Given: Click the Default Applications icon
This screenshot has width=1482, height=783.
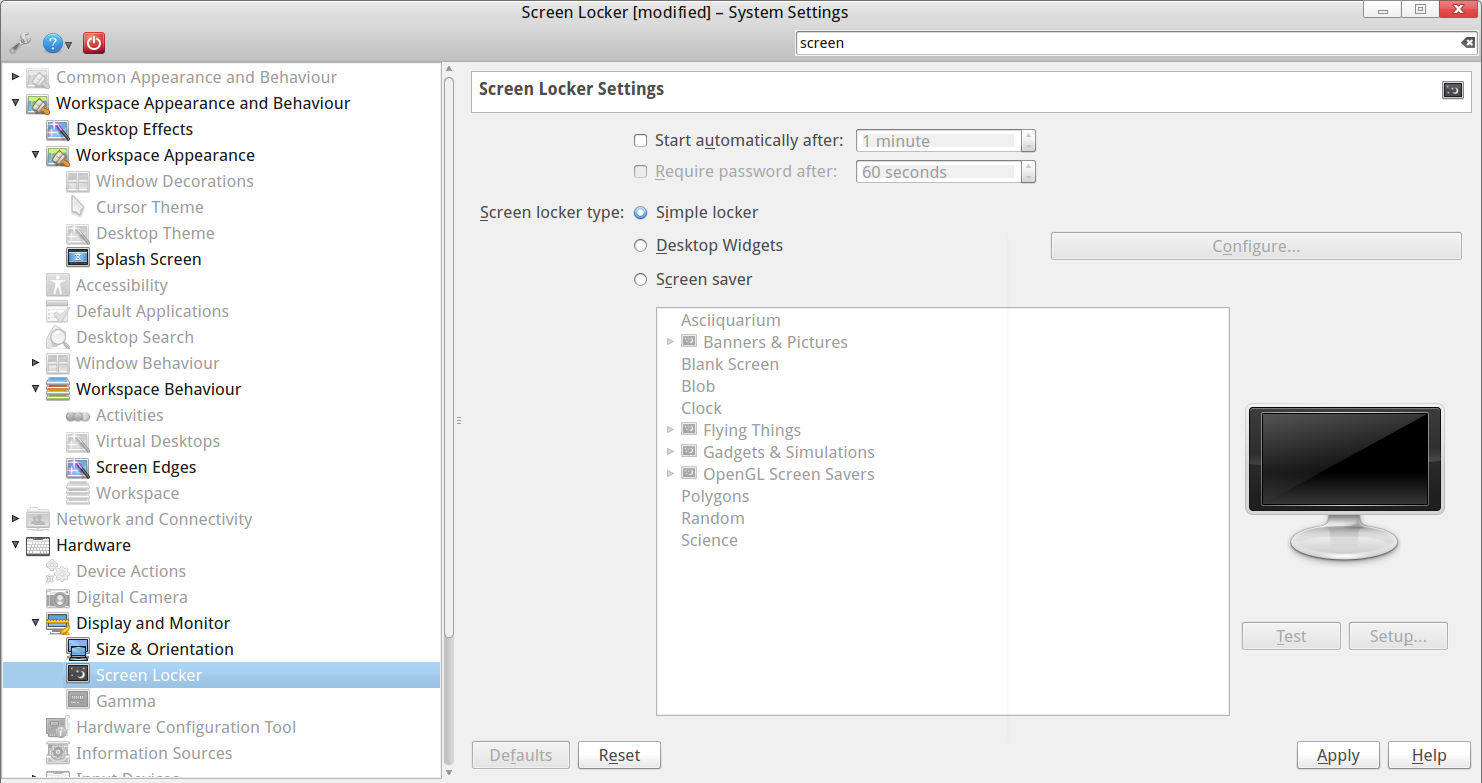Looking at the screenshot, I should pyautogui.click(x=58, y=311).
